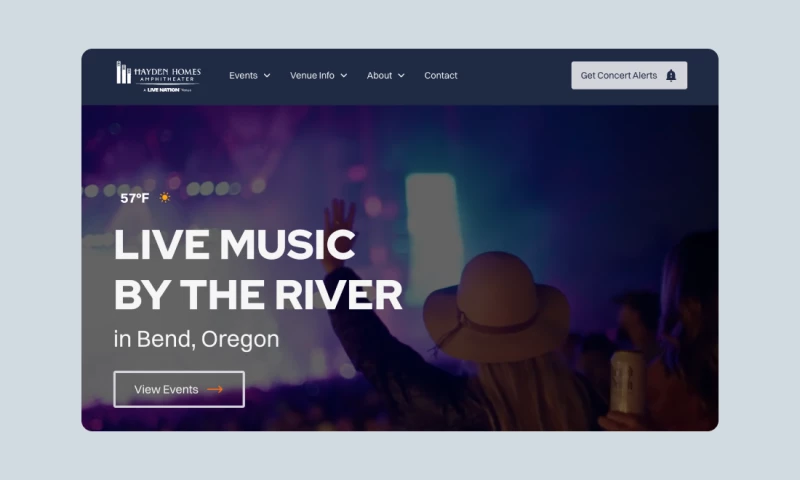This screenshot has height=480, width=800.
Task: Click the Live Nation venue text in the logo
Action: [x=168, y=90]
